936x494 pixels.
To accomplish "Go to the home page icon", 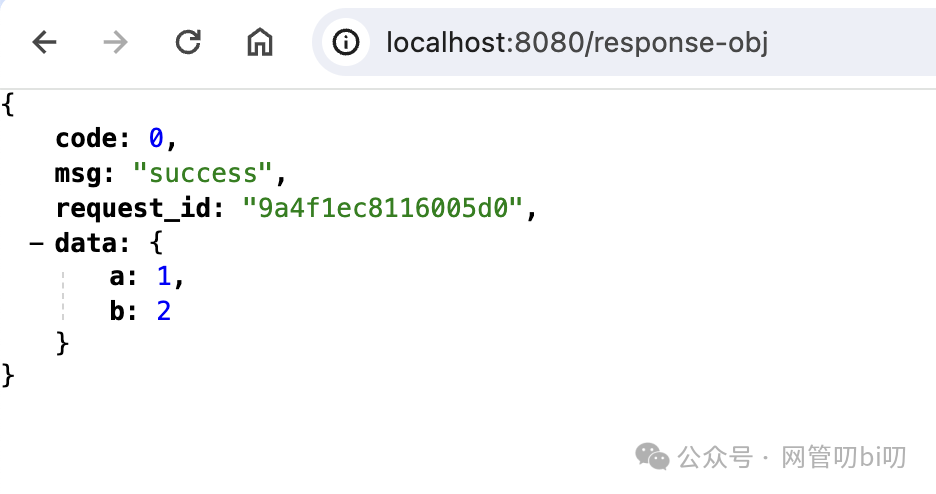I will 260,42.
